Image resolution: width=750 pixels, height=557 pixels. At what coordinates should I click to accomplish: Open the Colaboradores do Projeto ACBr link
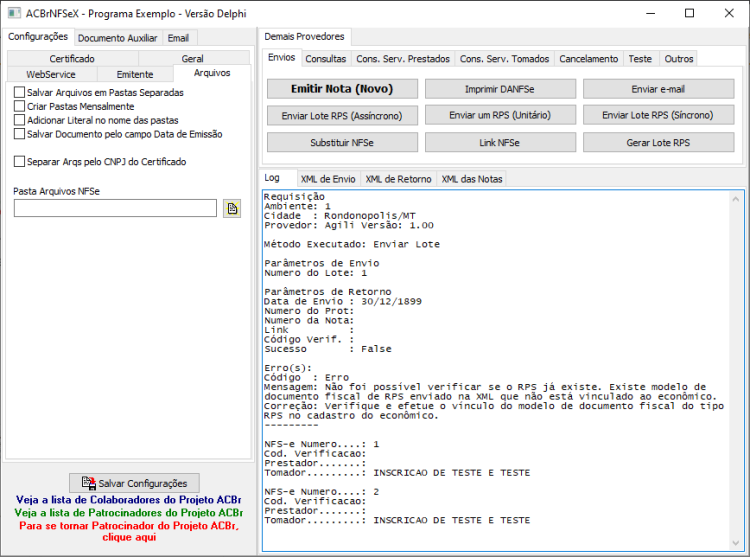pos(129,500)
